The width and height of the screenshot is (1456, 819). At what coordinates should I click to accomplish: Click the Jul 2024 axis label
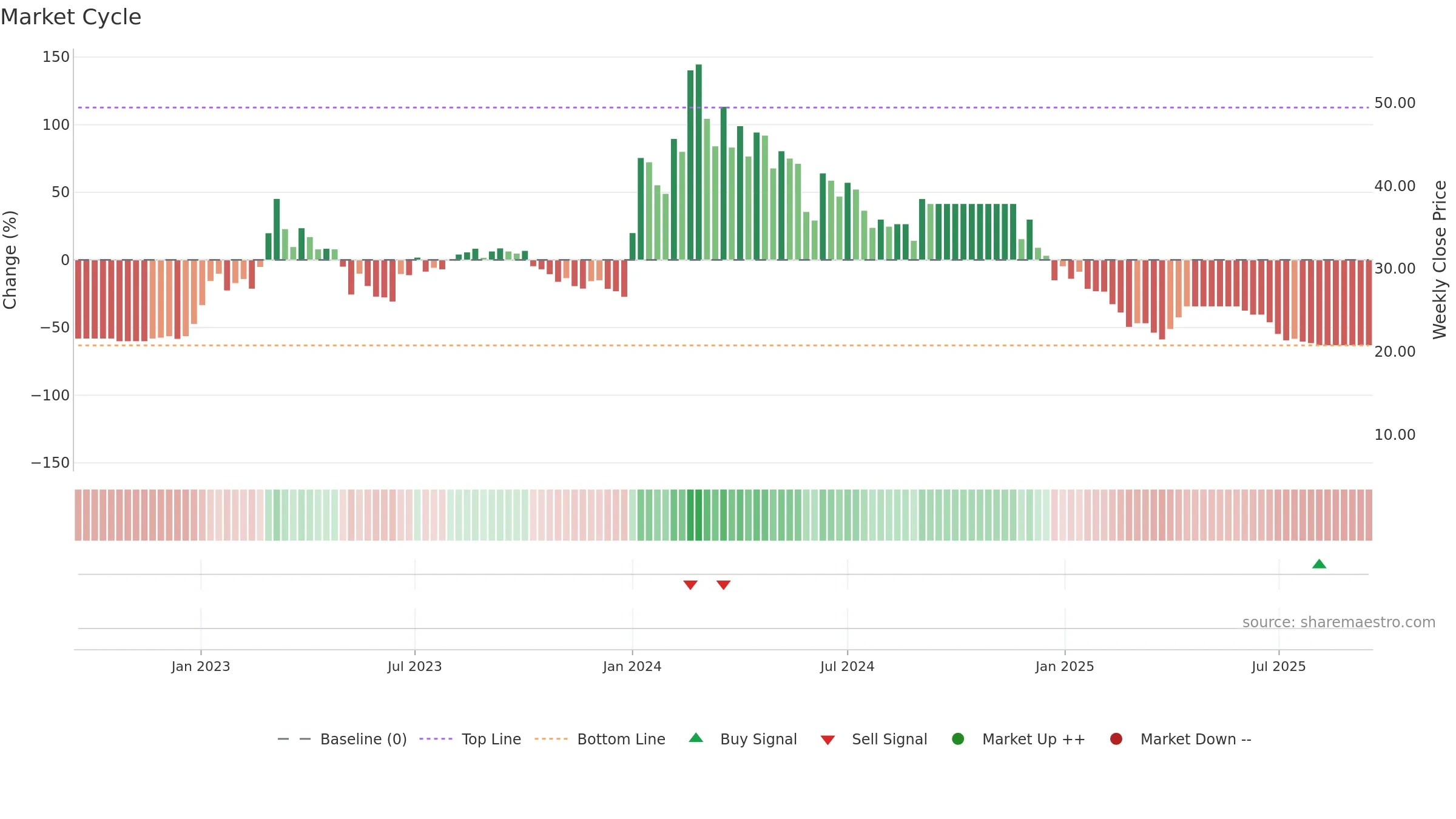(x=848, y=667)
